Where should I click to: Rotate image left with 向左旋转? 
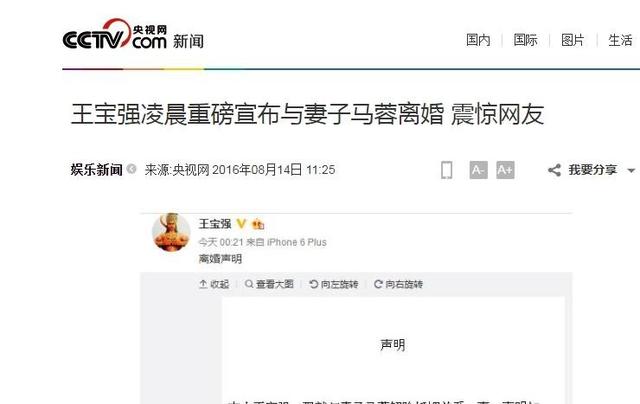point(334,284)
